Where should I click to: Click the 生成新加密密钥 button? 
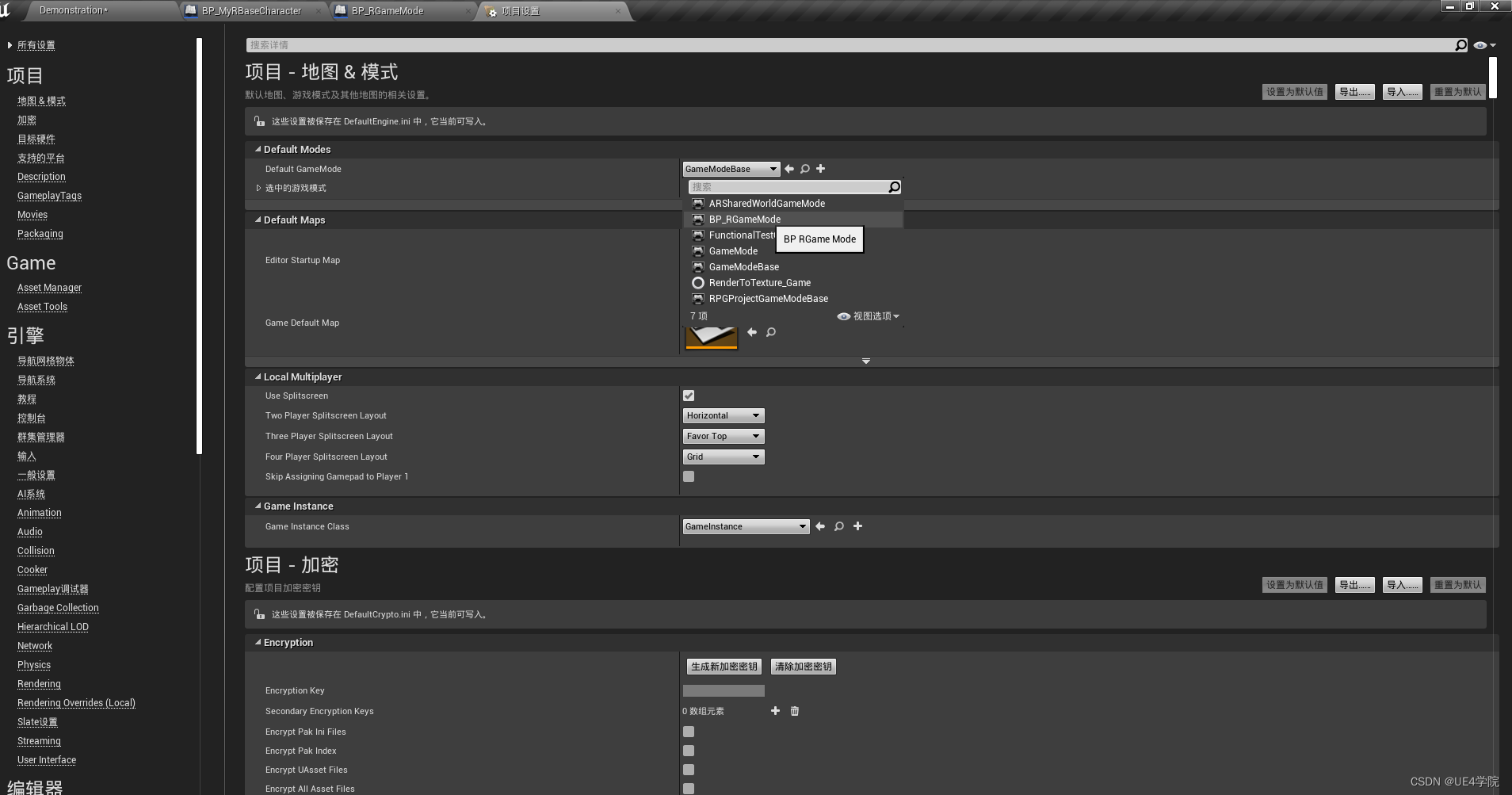pos(723,666)
